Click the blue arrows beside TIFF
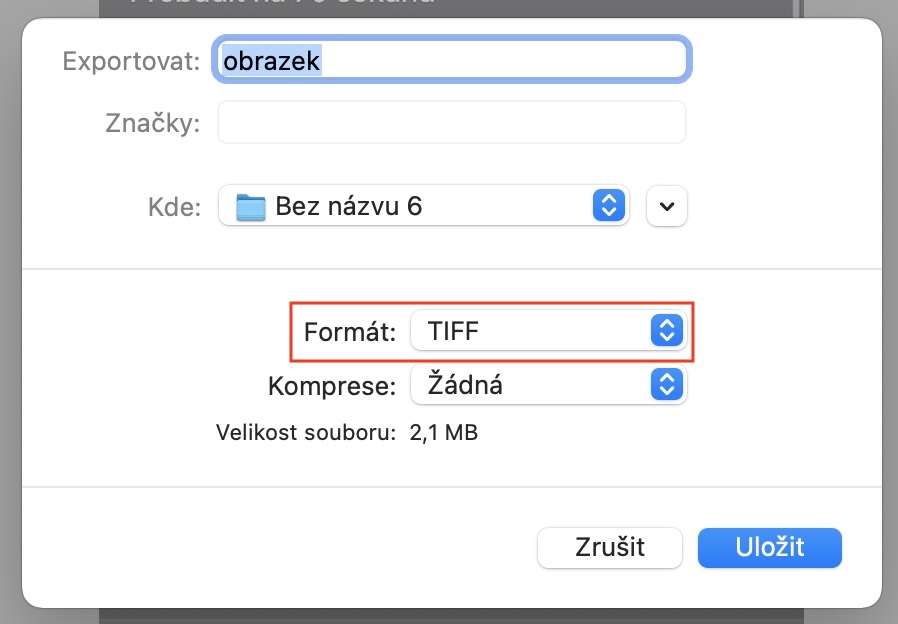This screenshot has height=624, width=898. coord(665,330)
